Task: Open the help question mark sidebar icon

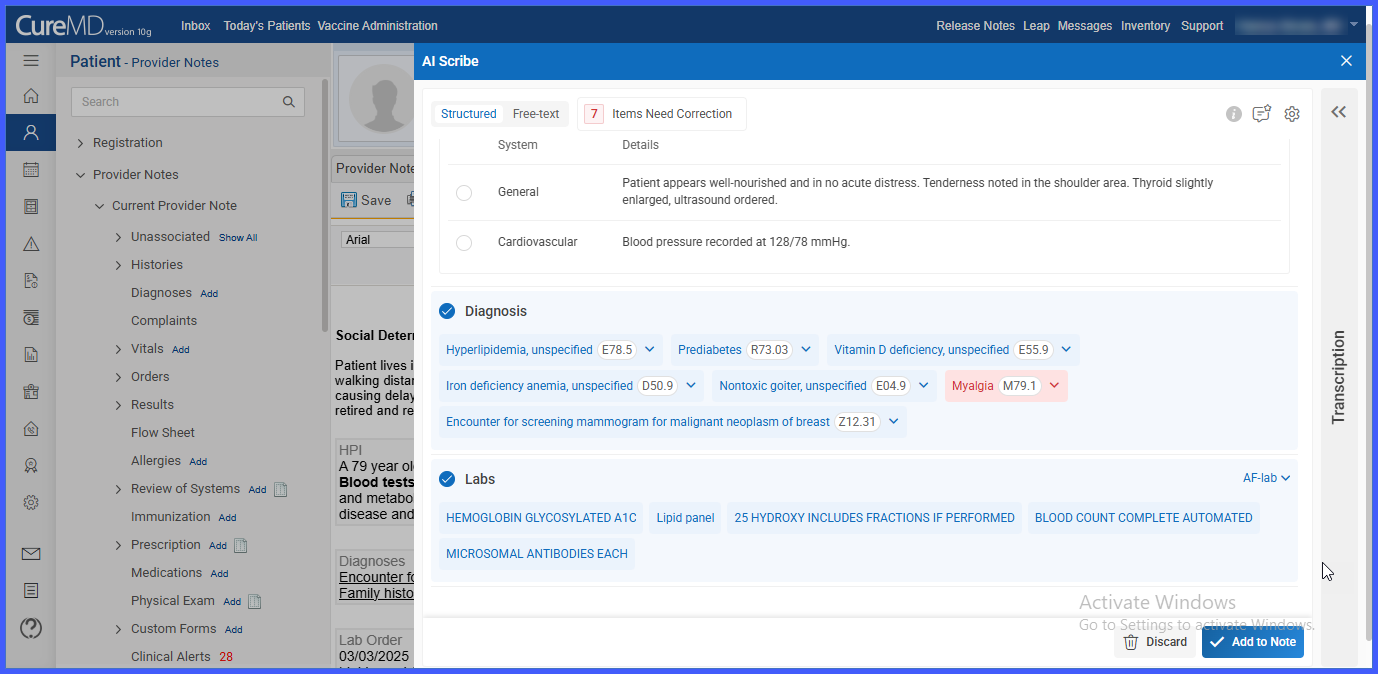Action: pos(31,628)
